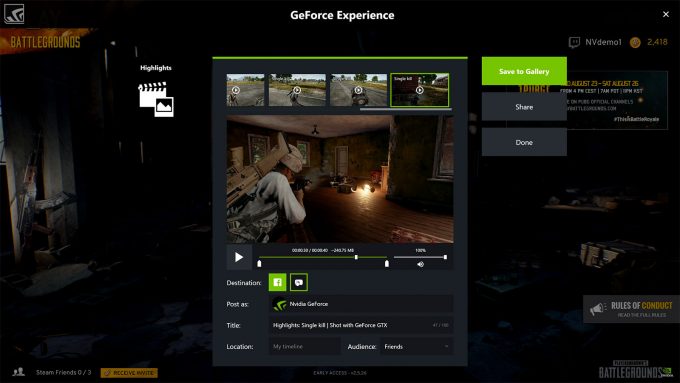The width and height of the screenshot is (680, 383).
Task: Open the first highlight video thumbnail
Action: 245,90
